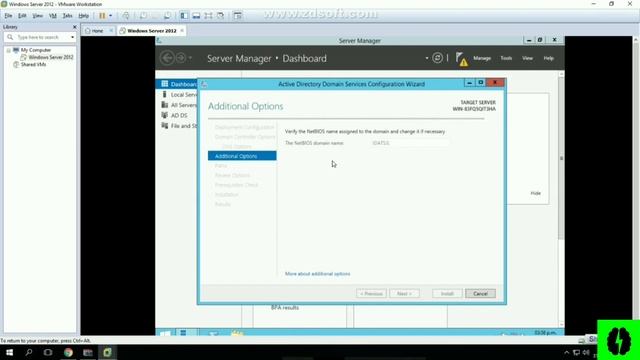
Task: Select My Computer in the library
Action: (x=36, y=50)
